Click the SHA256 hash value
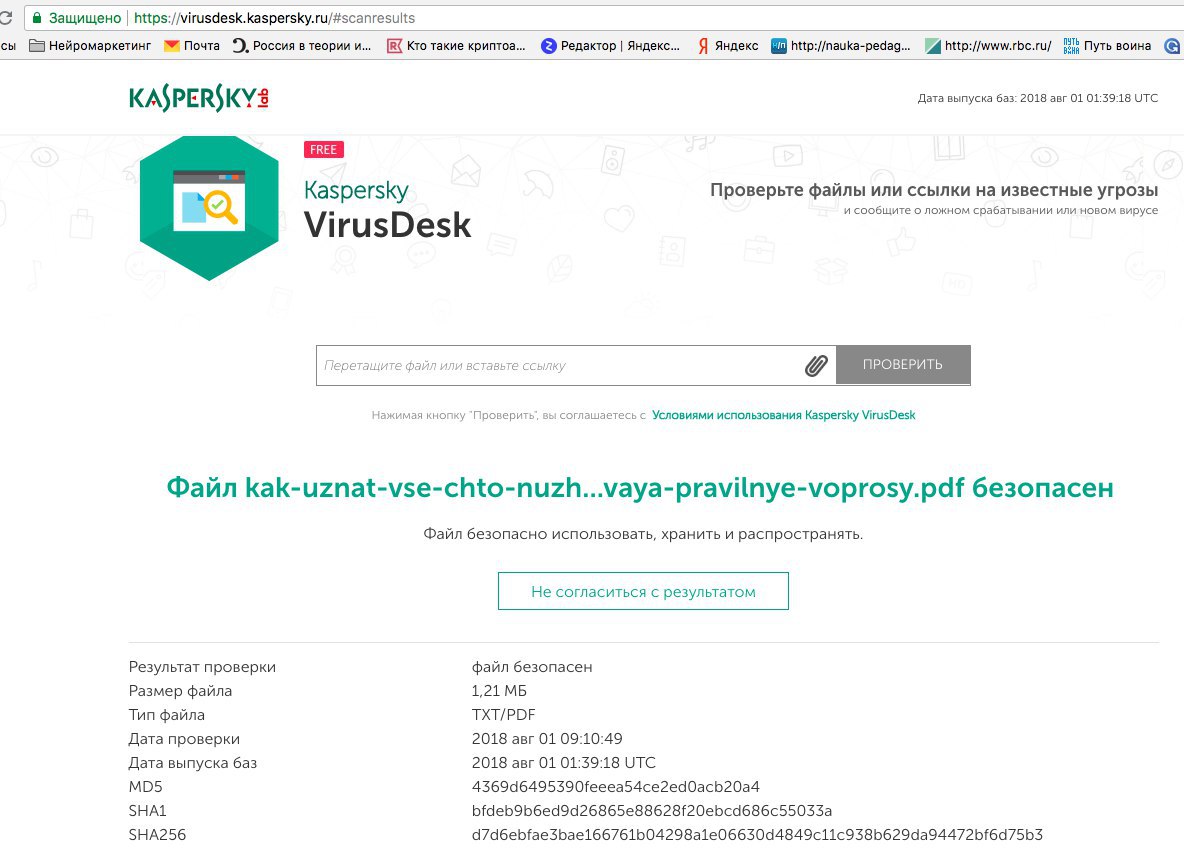Image resolution: width=1184 pixels, height=863 pixels. [x=757, y=835]
